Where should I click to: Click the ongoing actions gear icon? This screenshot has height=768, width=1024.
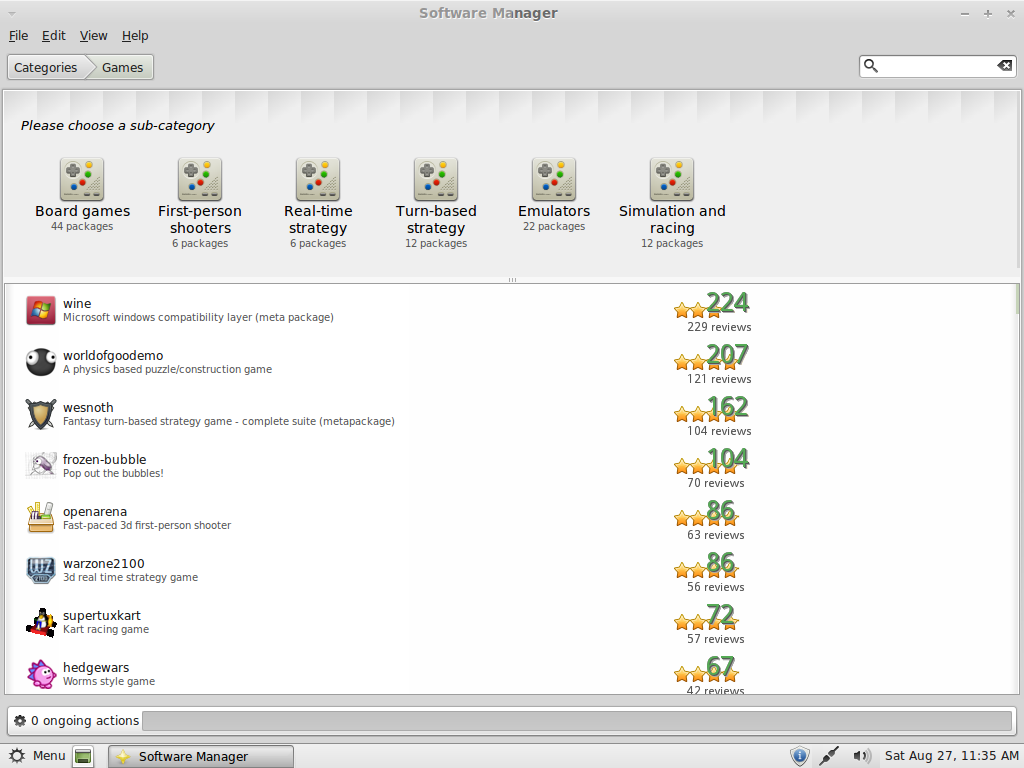(20, 720)
